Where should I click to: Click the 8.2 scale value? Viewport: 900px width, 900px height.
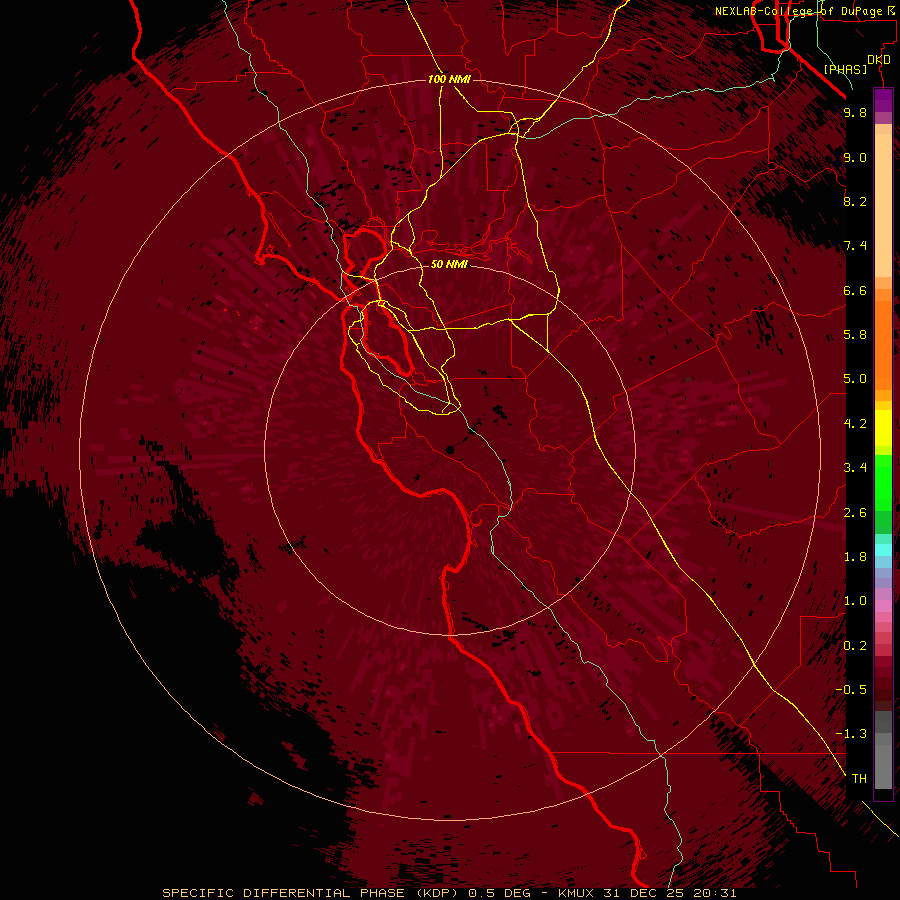[855, 201]
